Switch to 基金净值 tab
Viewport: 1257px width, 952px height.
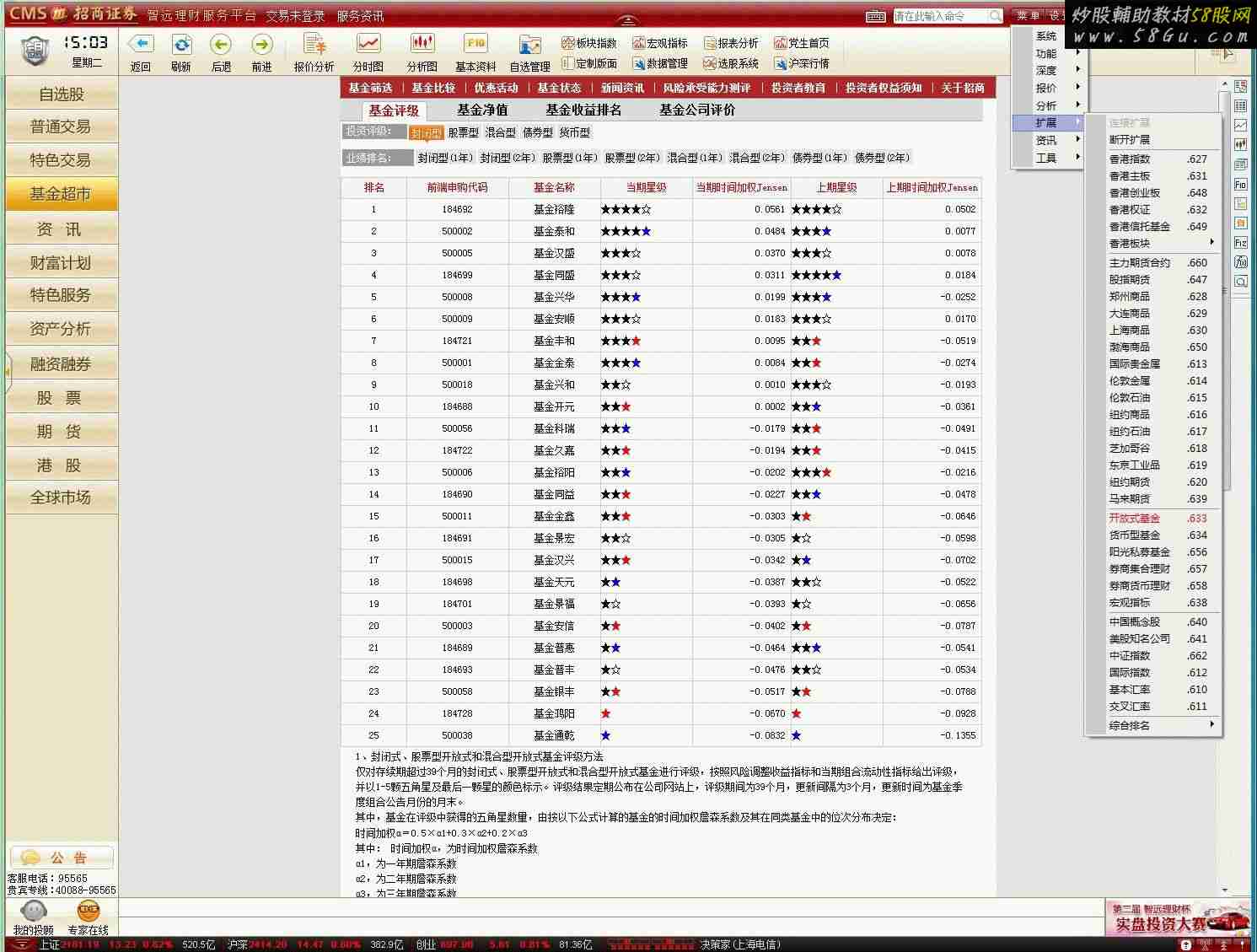click(x=482, y=110)
